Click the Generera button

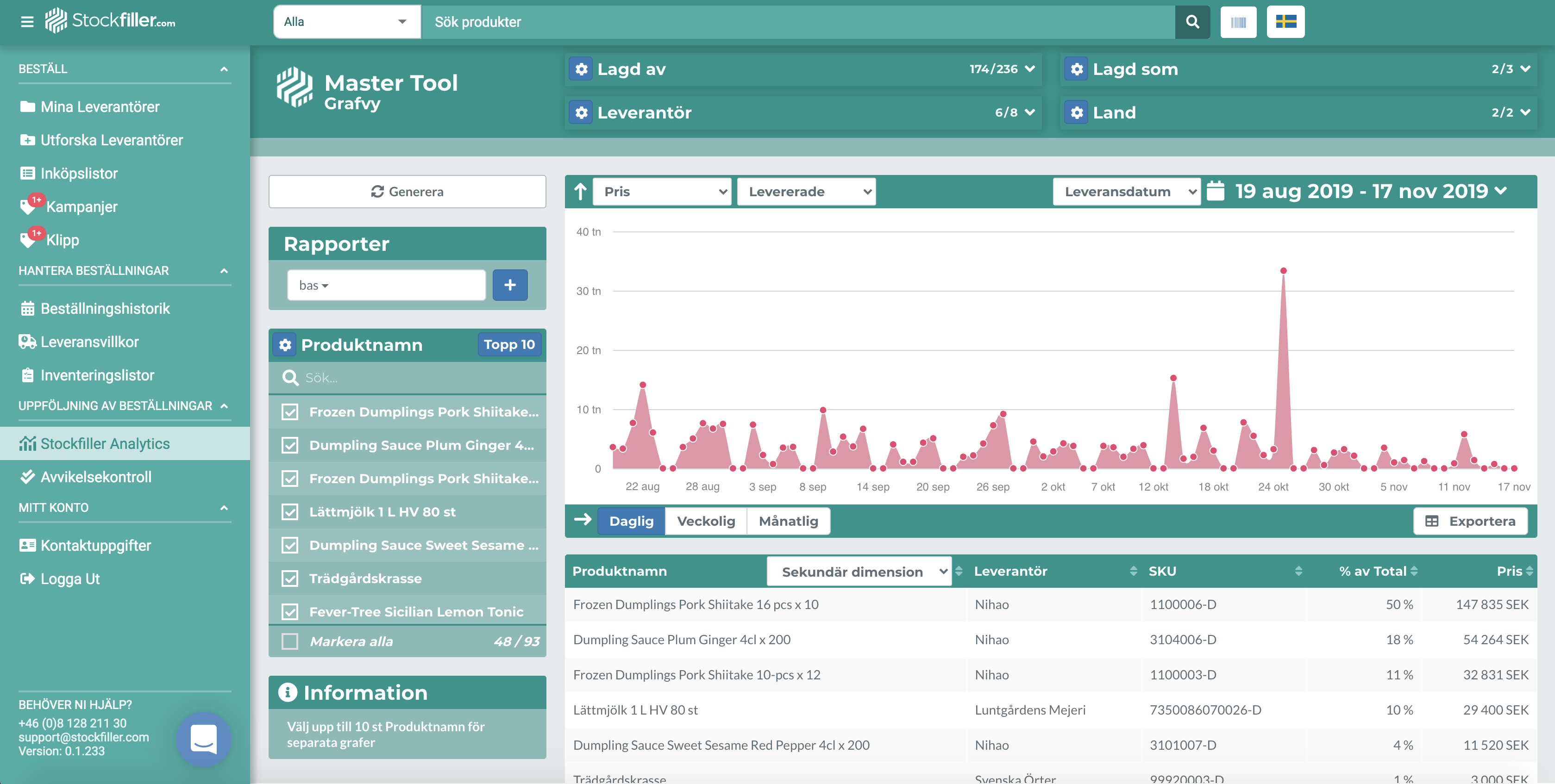click(x=407, y=192)
